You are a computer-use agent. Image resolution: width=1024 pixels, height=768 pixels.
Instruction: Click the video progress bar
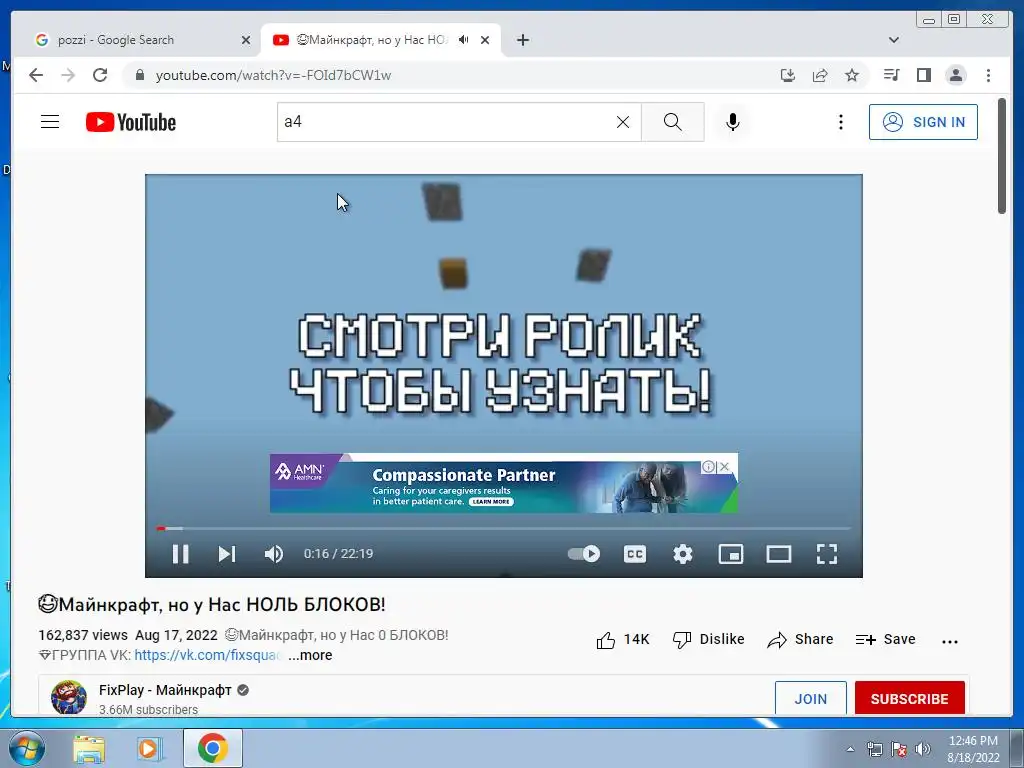(504, 528)
